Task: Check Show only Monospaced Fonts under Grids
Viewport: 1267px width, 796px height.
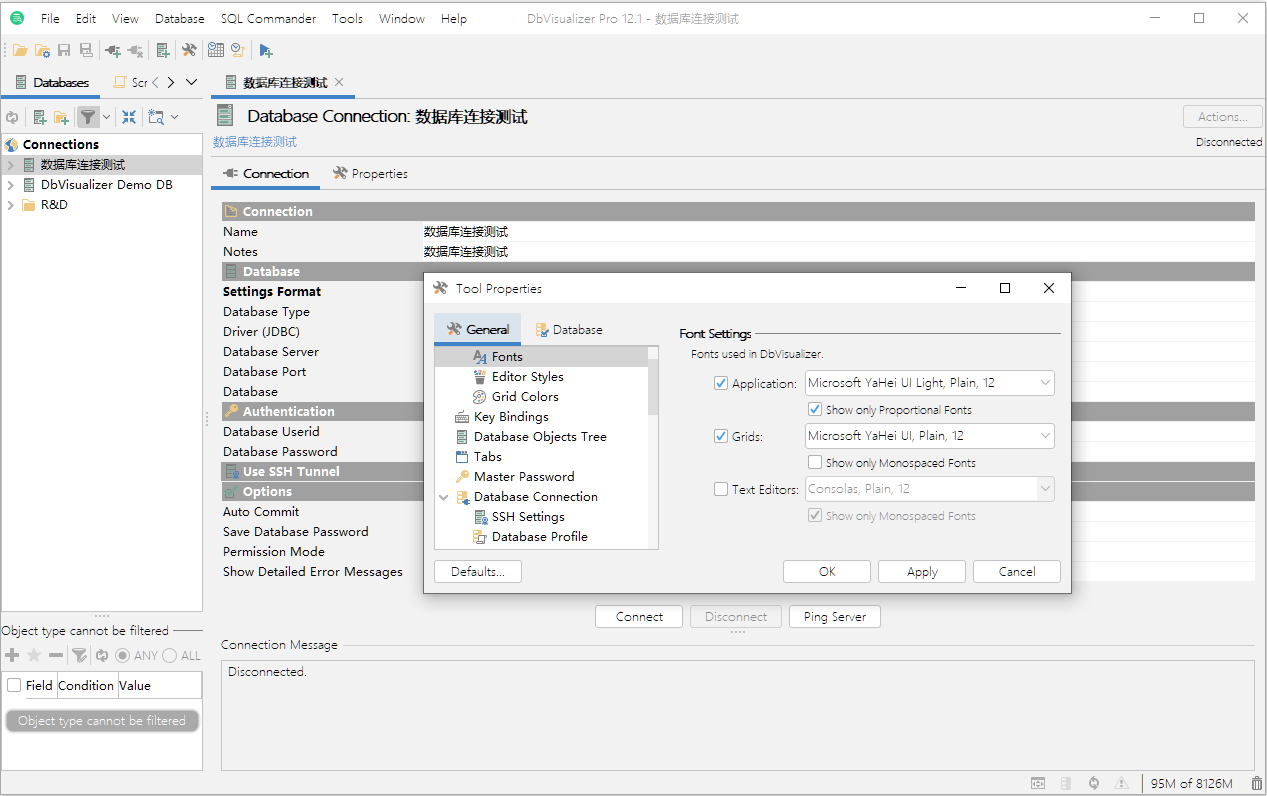Action: click(x=815, y=463)
